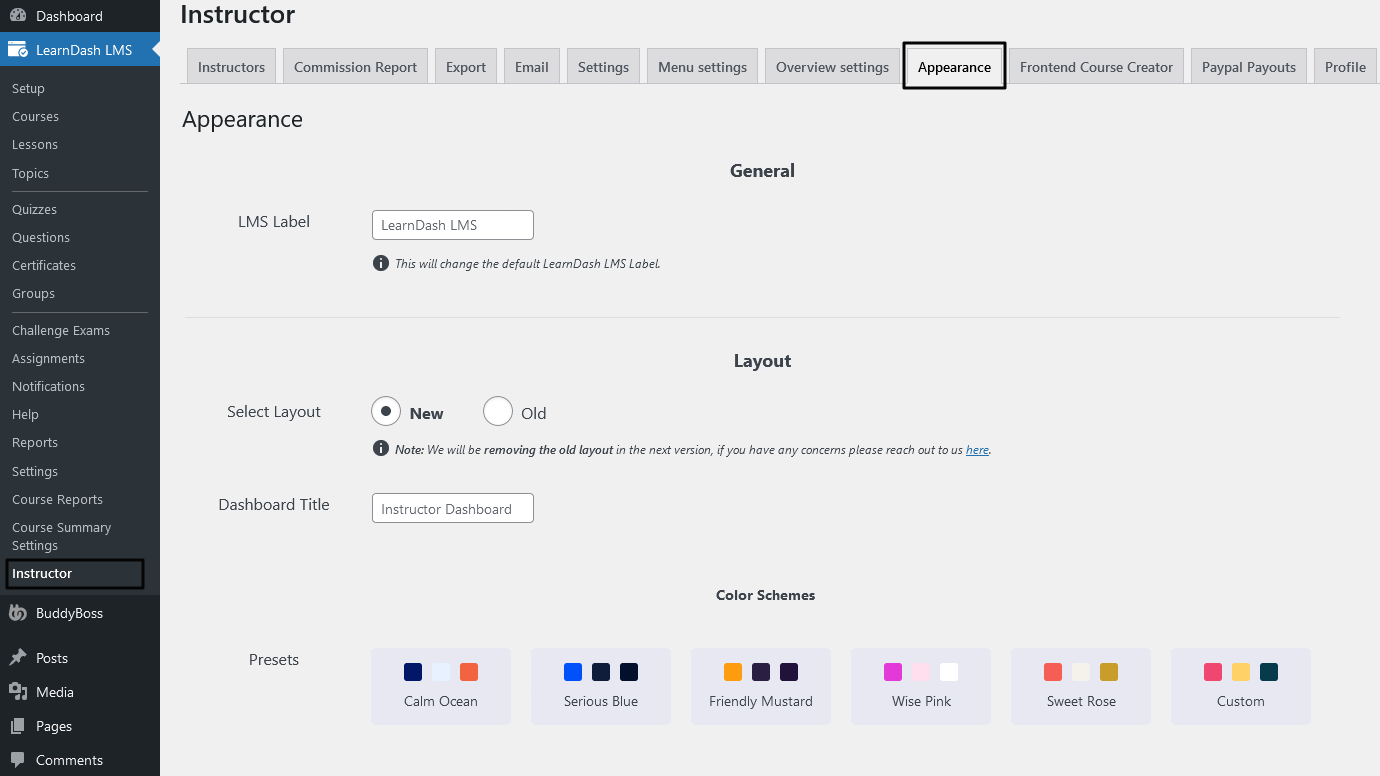This screenshot has height=776, width=1380.
Task: Switch to the Paypal Payouts tab
Action: point(1249,66)
